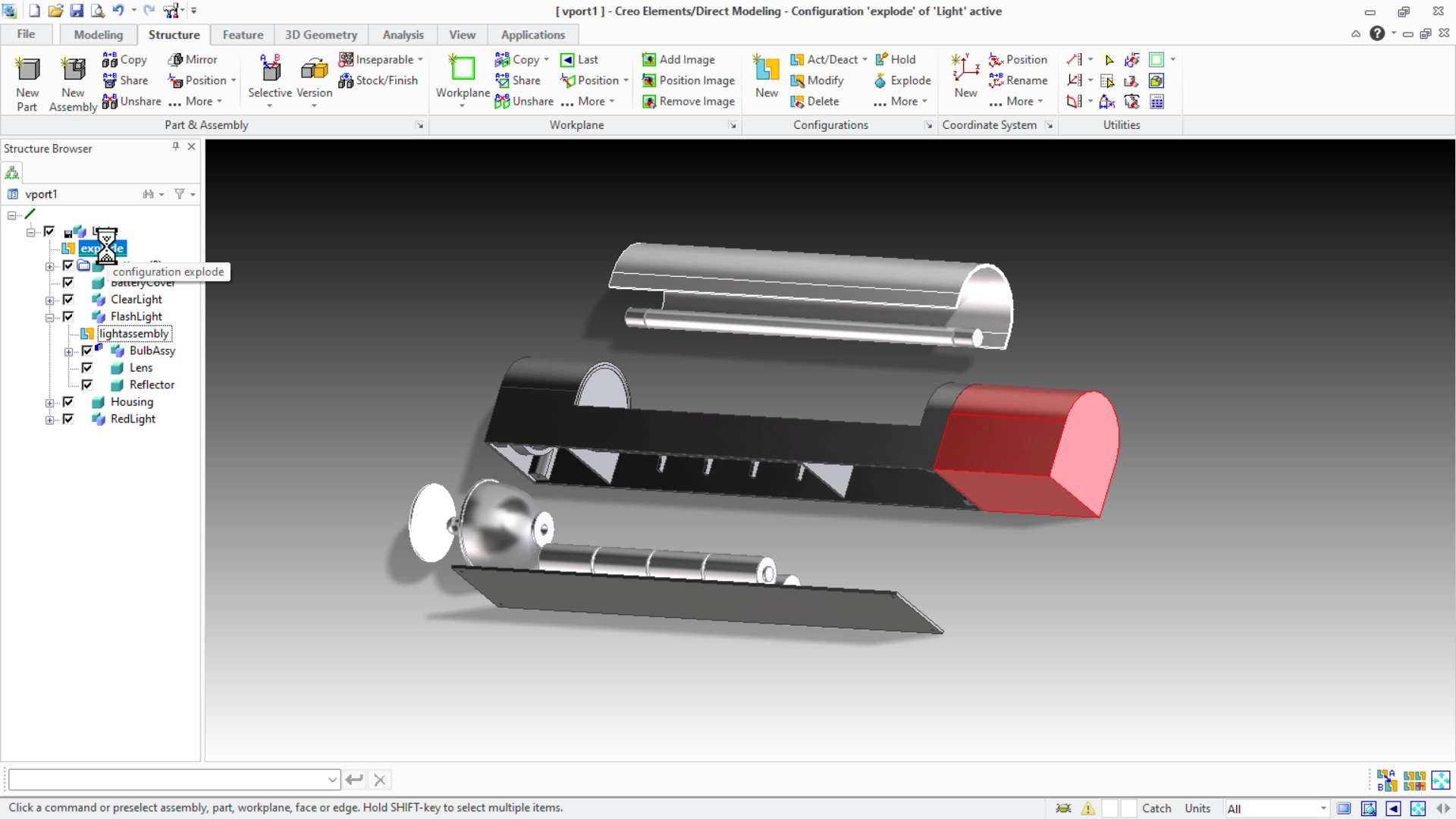Image resolution: width=1456 pixels, height=819 pixels.
Task: Select lightassembly in the structure tree
Action: coord(134,334)
